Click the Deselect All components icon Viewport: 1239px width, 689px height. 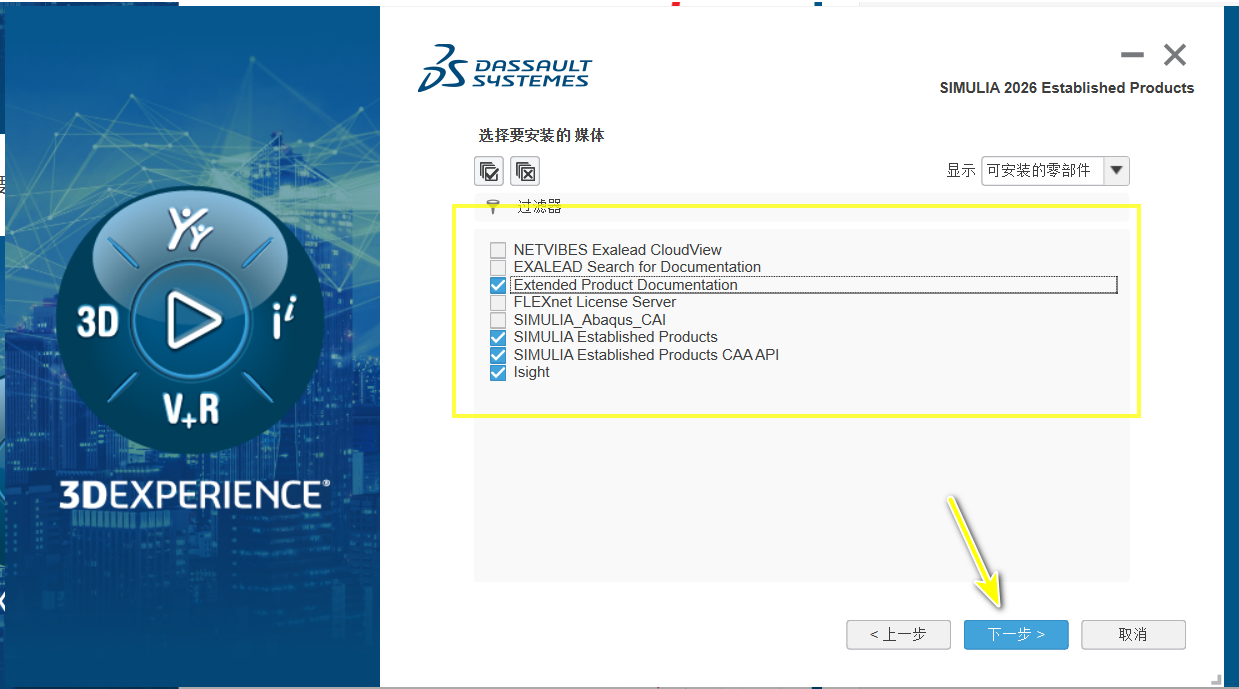coord(525,171)
